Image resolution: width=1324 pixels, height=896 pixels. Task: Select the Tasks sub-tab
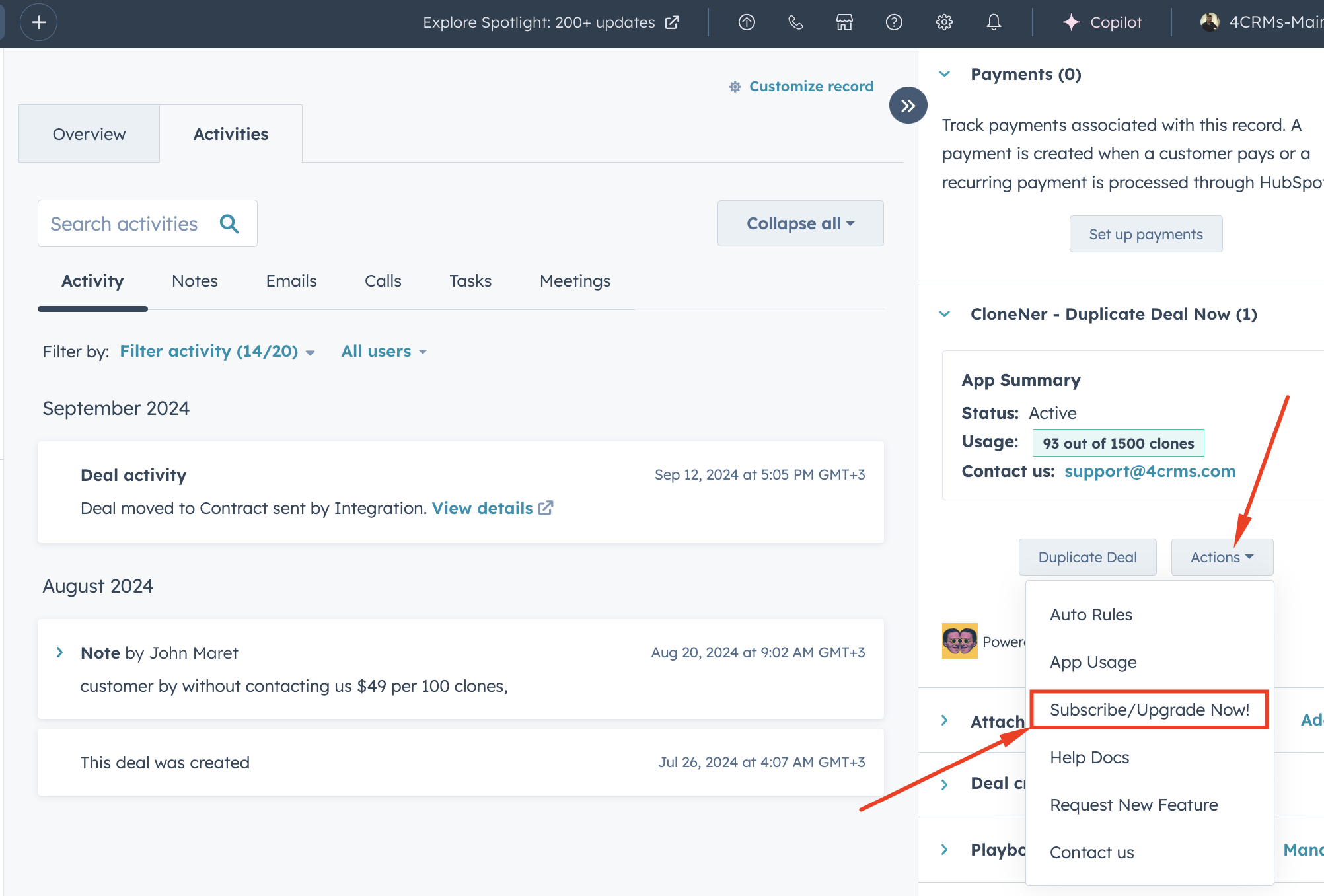(x=470, y=281)
